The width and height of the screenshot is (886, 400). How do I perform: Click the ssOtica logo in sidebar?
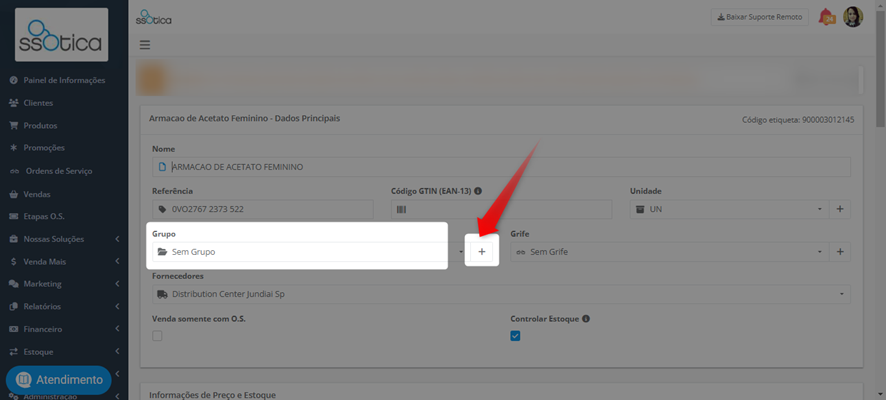click(x=61, y=35)
